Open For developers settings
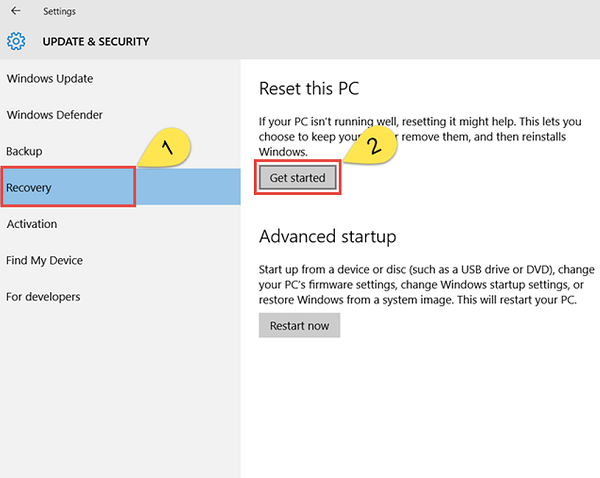Viewport: 600px width, 478px height. pos(43,297)
